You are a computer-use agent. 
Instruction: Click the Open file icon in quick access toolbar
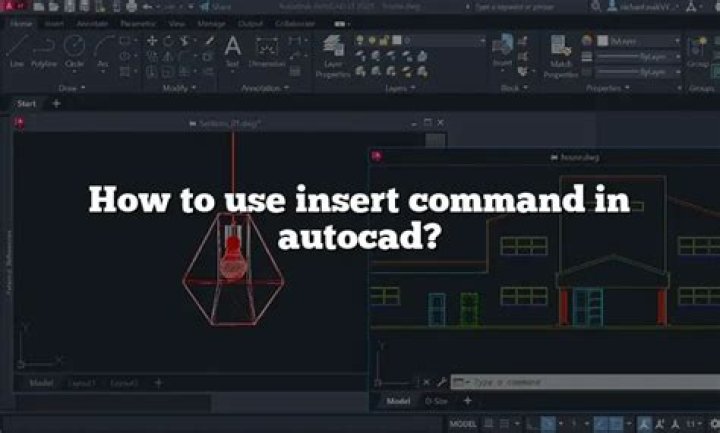pyautogui.click(x=54, y=6)
